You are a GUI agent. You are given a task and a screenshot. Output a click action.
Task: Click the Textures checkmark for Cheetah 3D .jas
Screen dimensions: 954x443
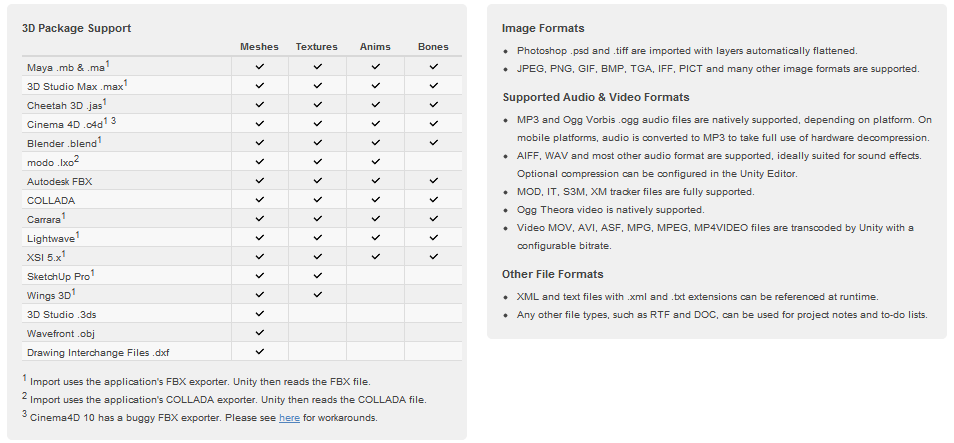(318, 105)
